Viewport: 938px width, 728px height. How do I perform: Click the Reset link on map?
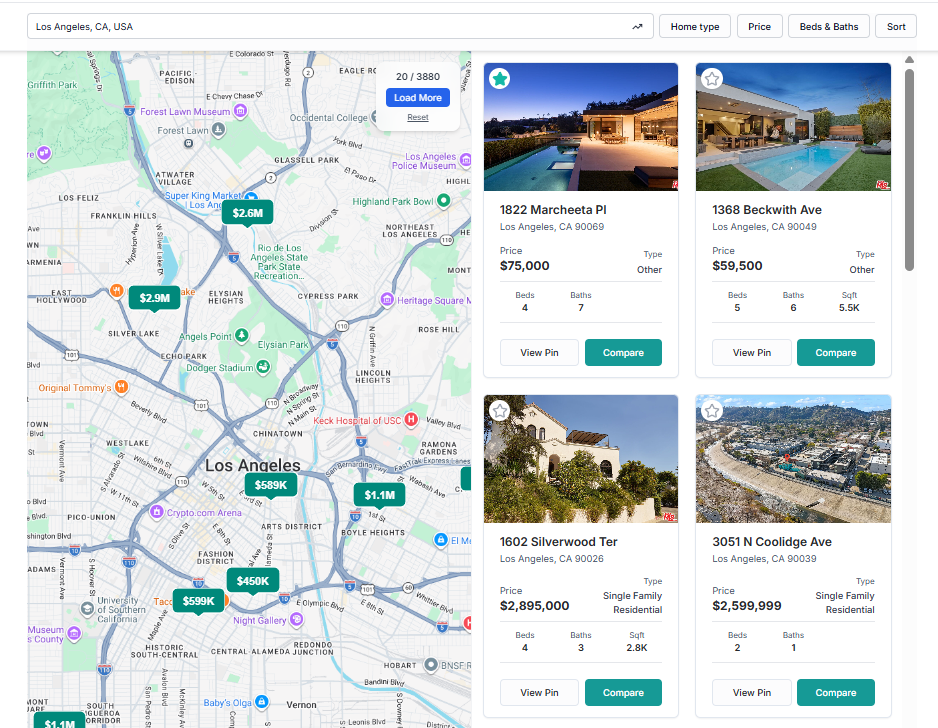click(418, 117)
